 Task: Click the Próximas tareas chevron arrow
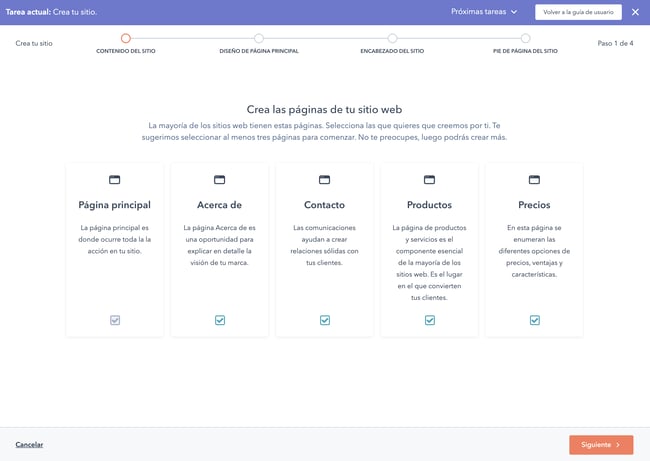[514, 12]
